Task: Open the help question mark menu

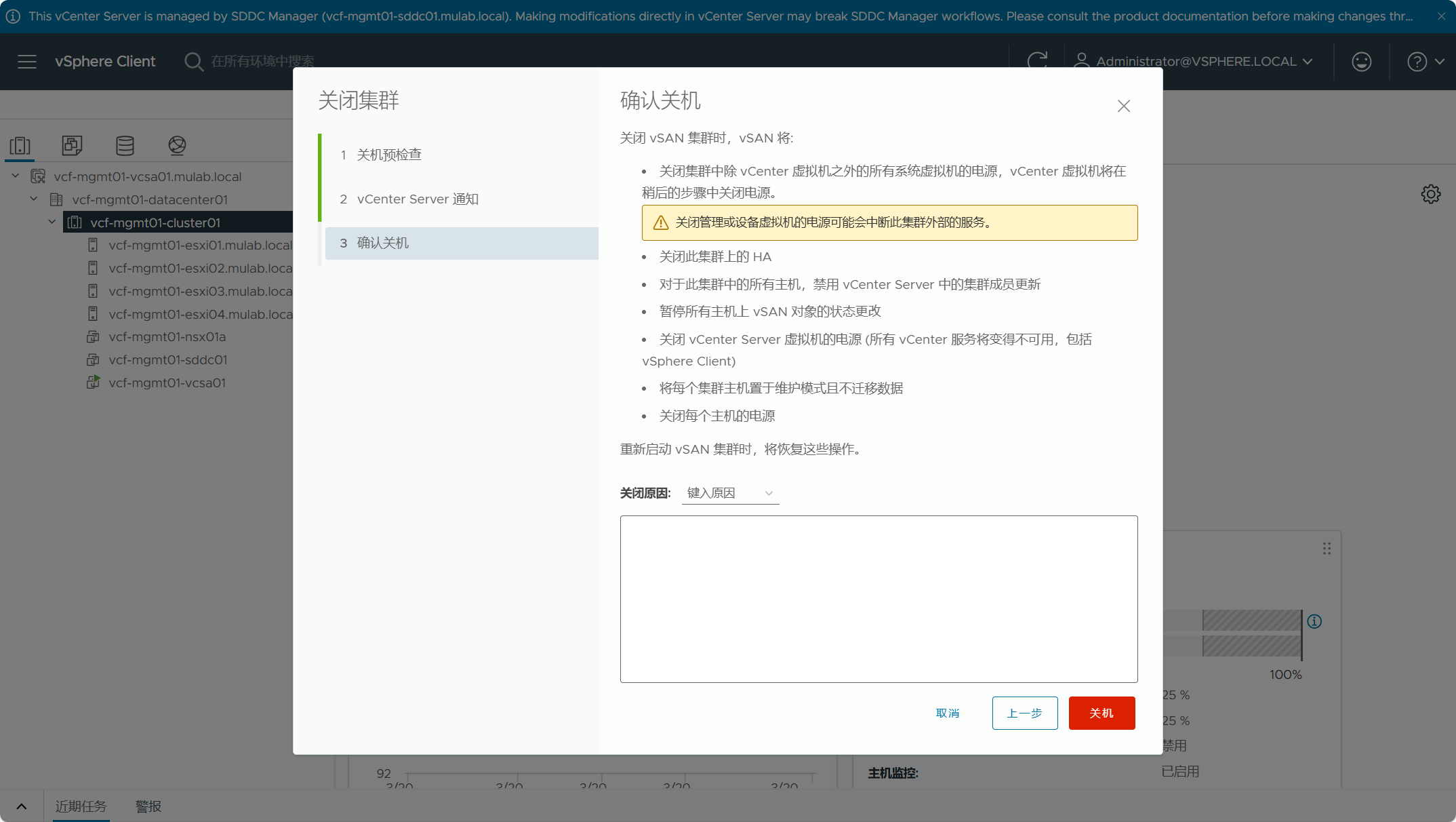Action: coord(1417,62)
